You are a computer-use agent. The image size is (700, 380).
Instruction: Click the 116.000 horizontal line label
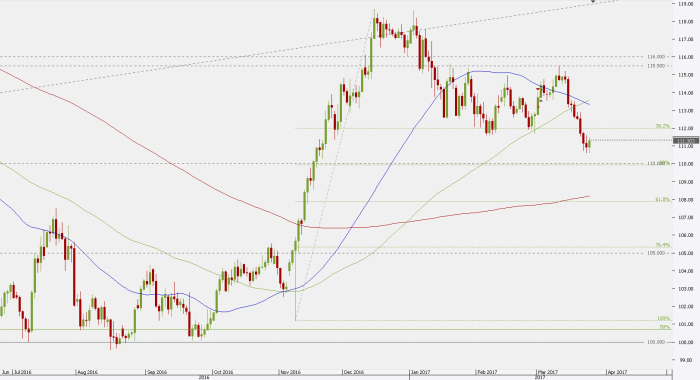656,57
